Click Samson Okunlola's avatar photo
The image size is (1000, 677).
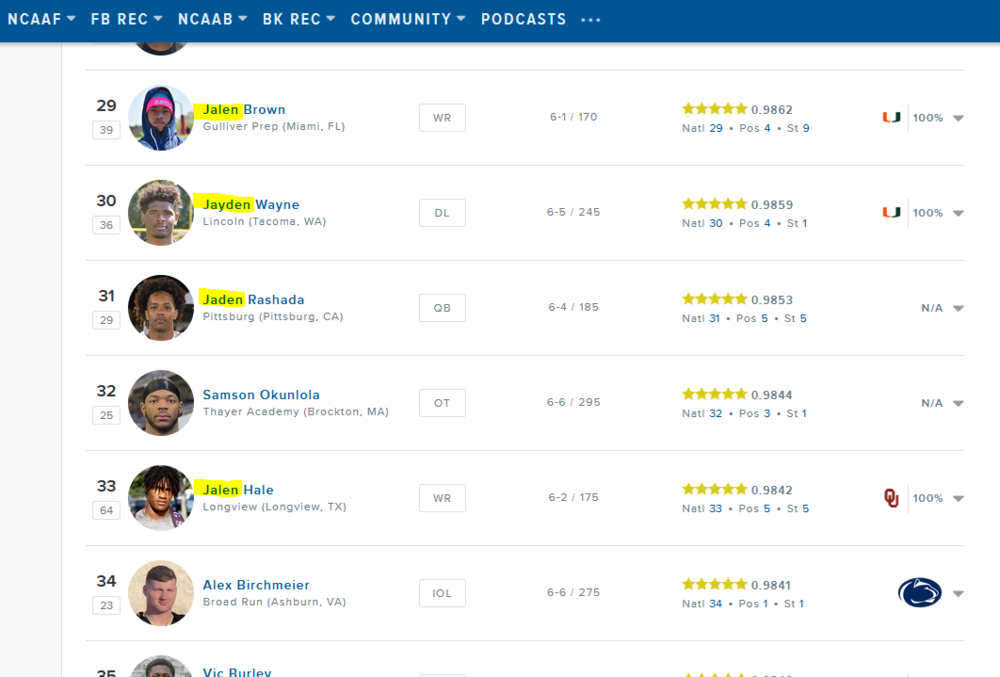(x=161, y=403)
